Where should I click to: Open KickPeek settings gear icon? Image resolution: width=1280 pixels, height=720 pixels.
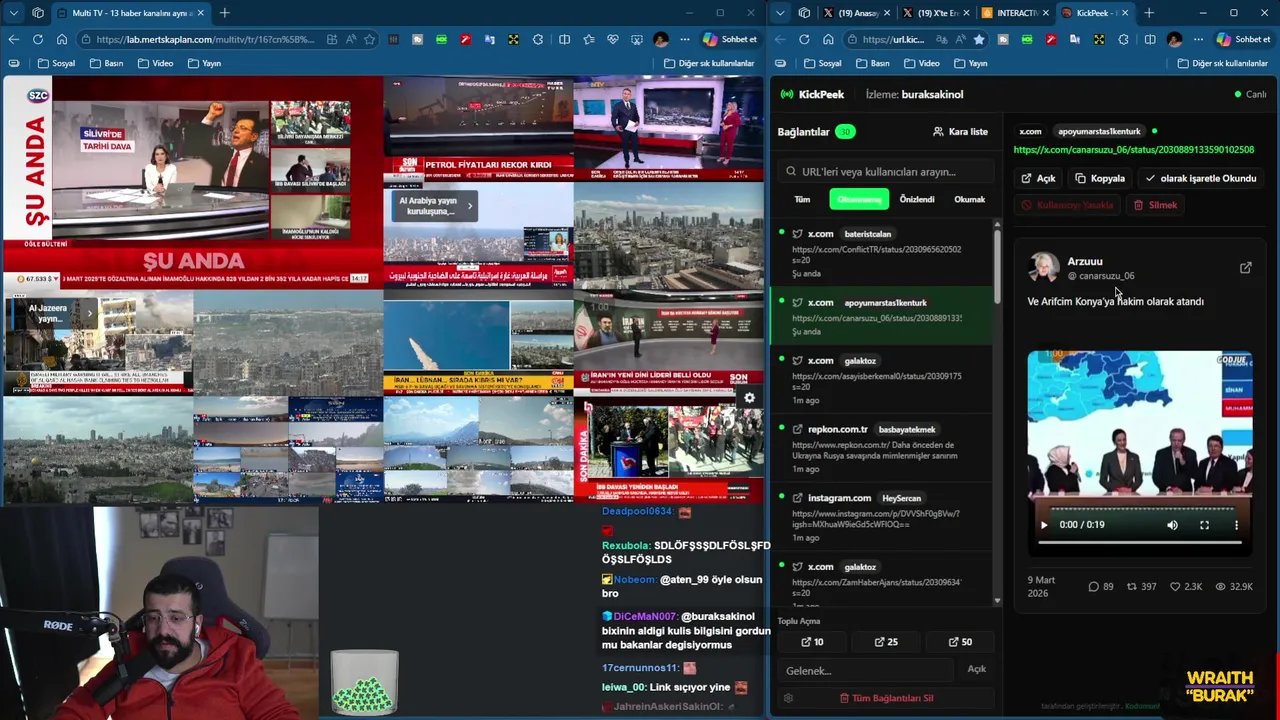tap(788, 699)
